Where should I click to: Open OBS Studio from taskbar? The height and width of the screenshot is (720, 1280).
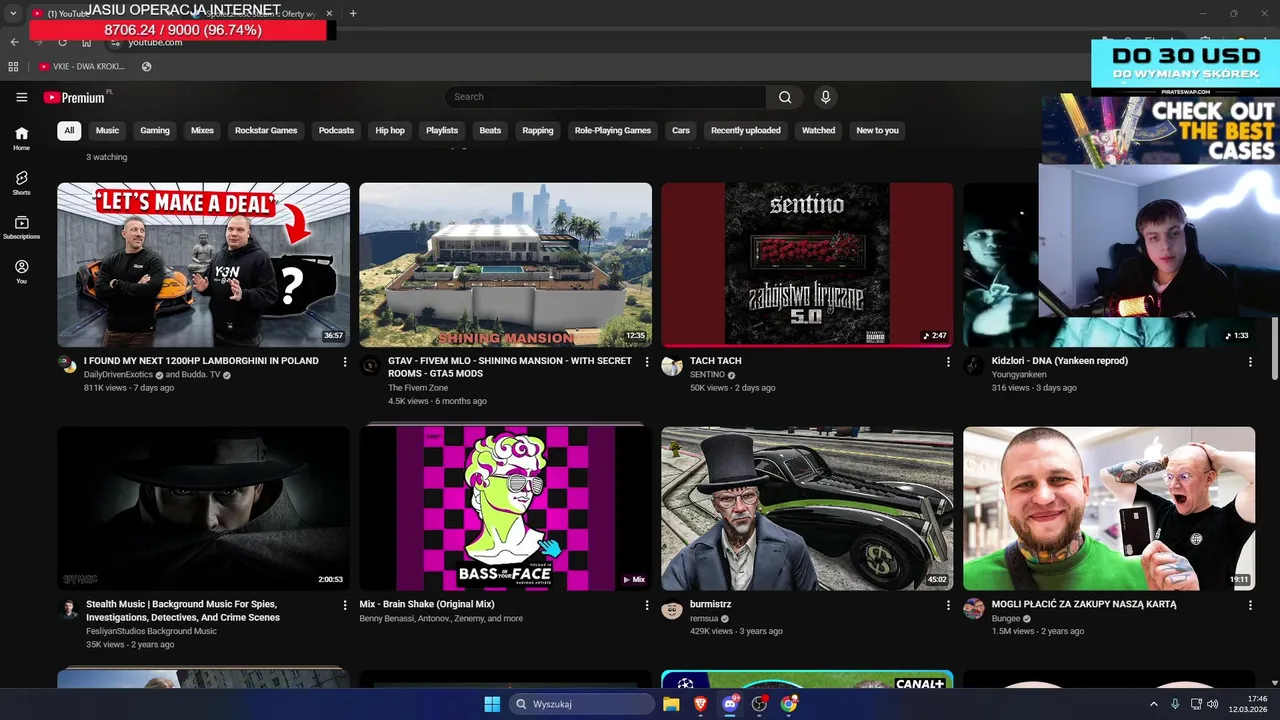click(x=759, y=704)
